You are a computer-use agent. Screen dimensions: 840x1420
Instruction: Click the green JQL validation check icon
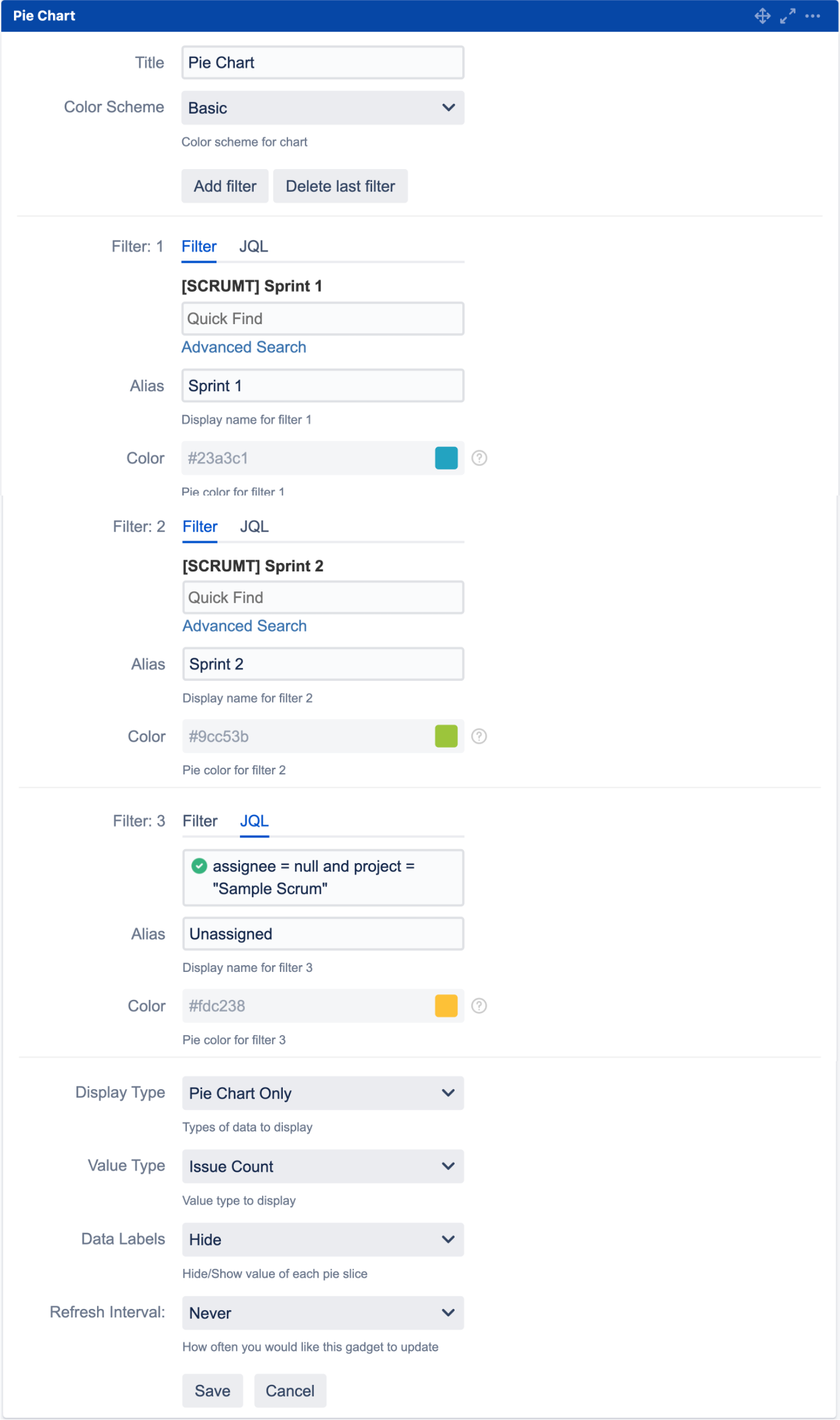[199, 866]
